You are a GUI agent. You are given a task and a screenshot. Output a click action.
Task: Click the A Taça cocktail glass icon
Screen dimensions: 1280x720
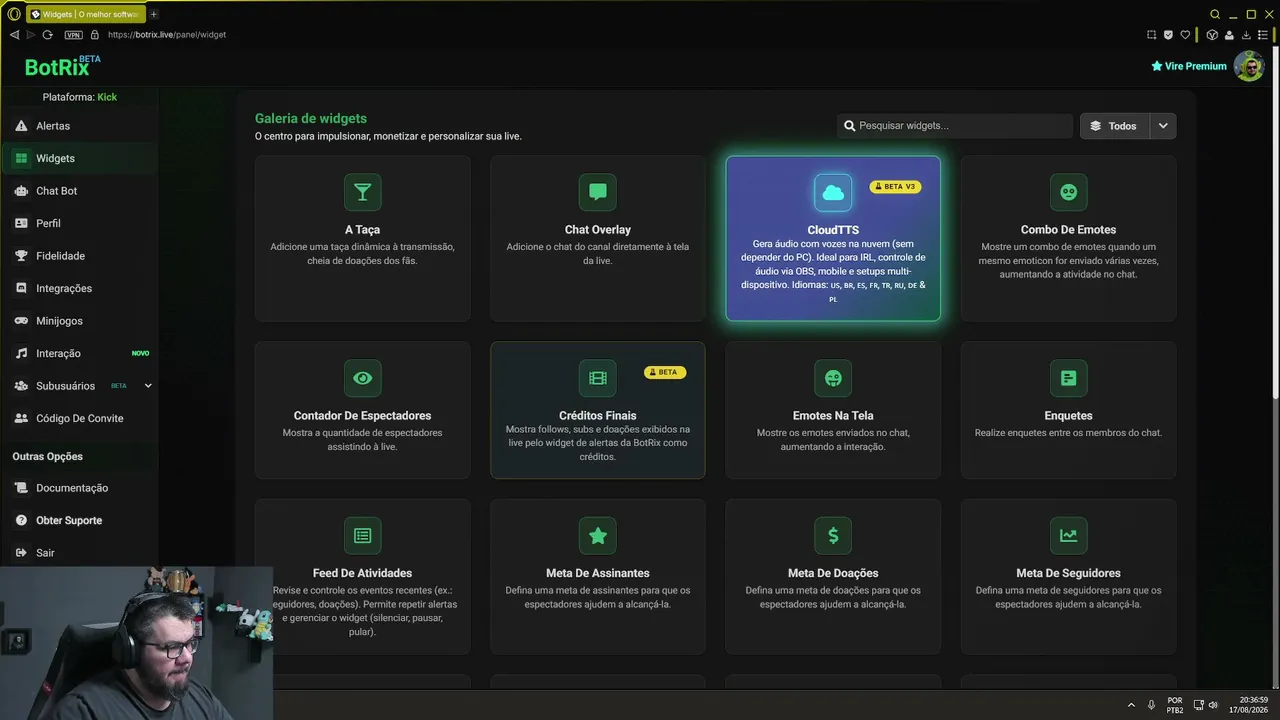click(x=362, y=192)
